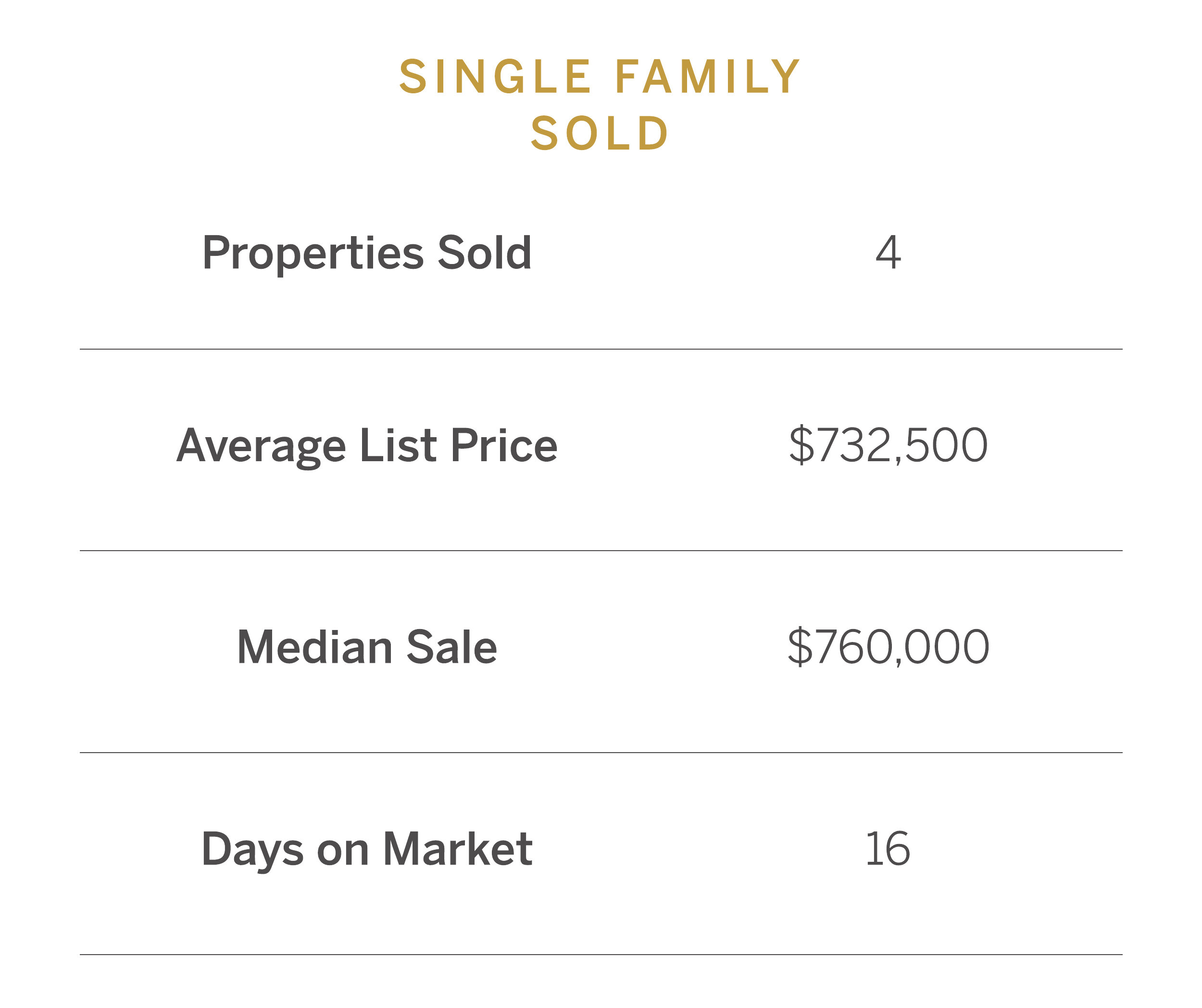1202x1008 pixels.
Task: Click the word Market in the bottom label
Action: coord(457,849)
